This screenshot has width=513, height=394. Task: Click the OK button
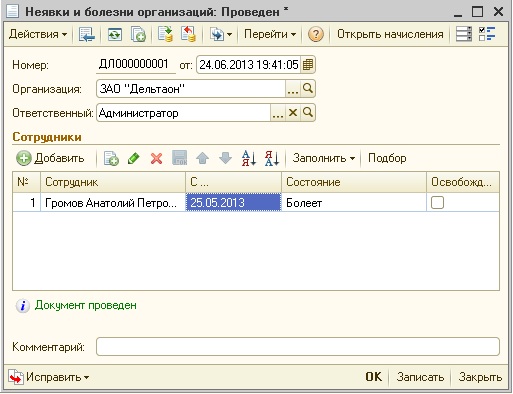pos(373,377)
